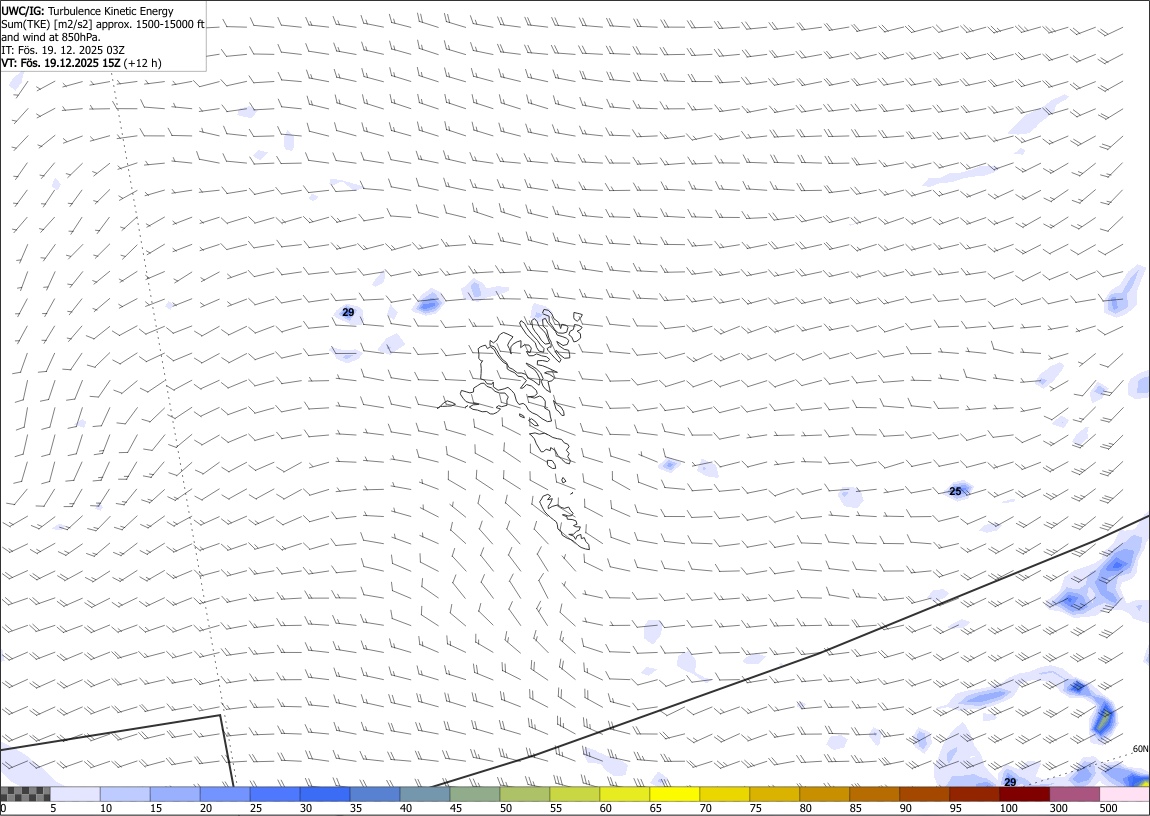Click the '29' TKE label northwest of the islands

point(348,312)
